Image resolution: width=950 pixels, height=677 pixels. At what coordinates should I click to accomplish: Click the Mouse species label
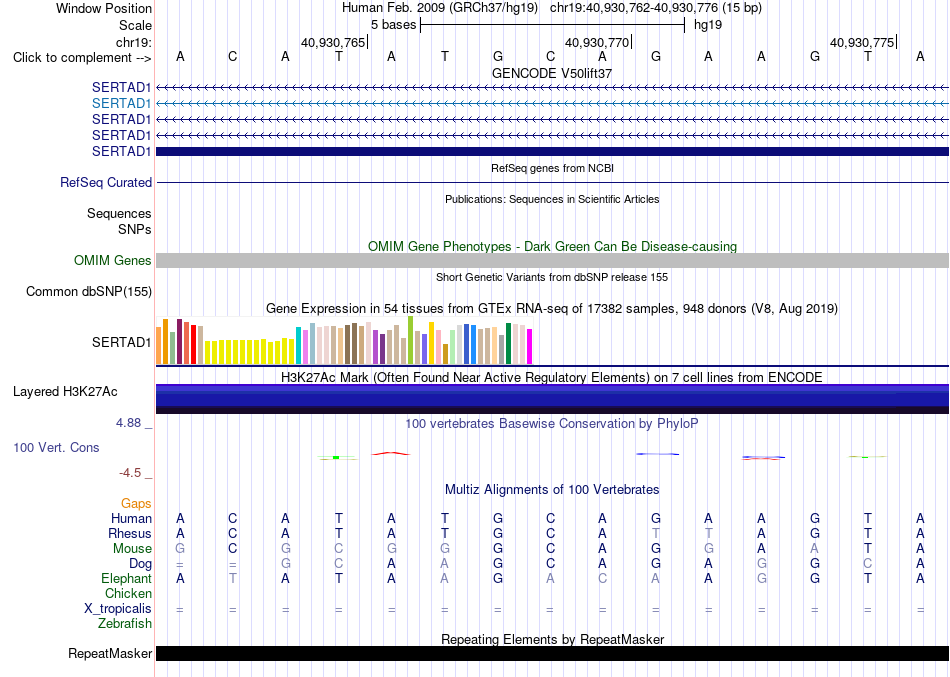coord(132,549)
